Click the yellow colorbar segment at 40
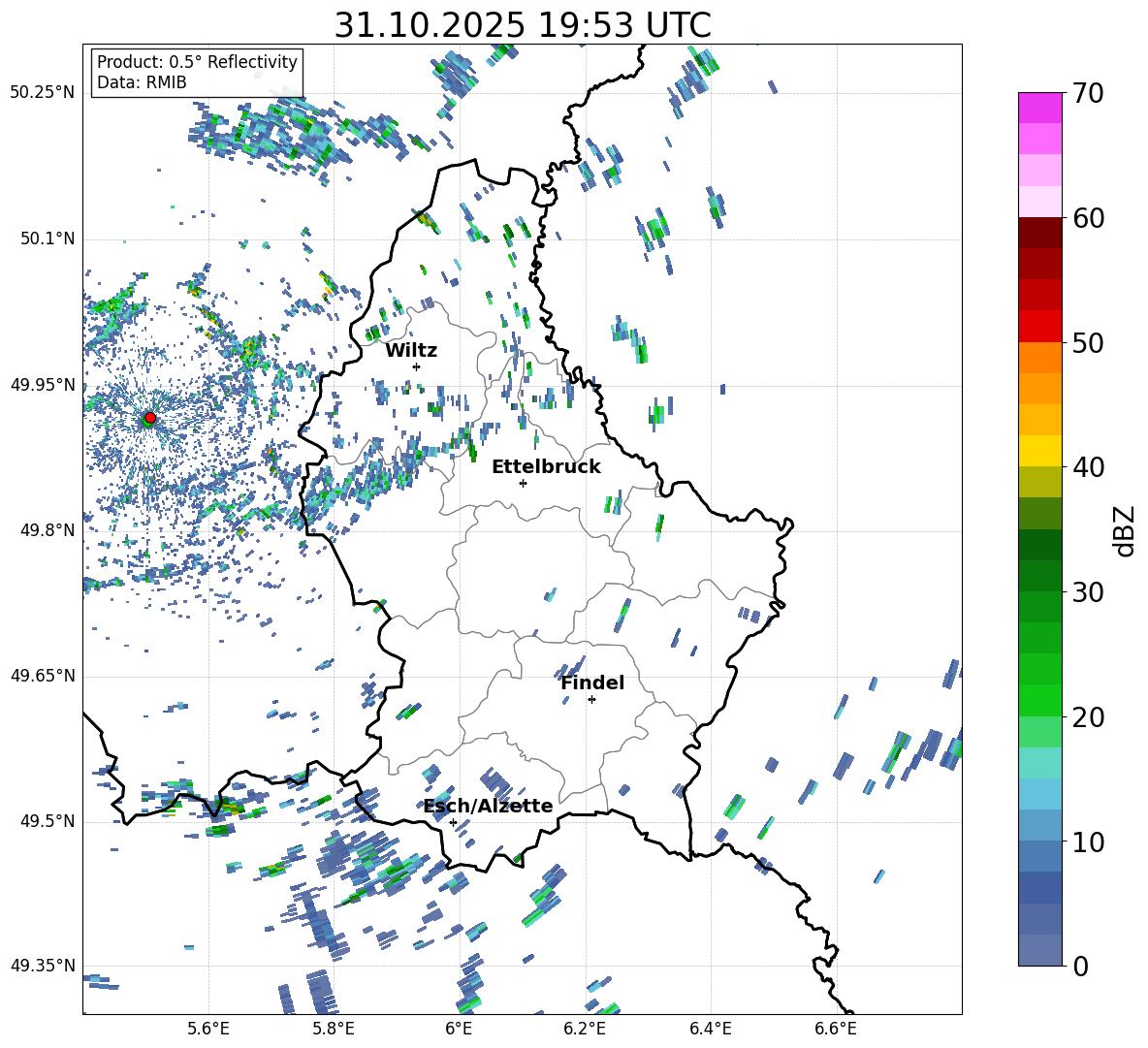The image size is (1148, 1048). 1039,451
